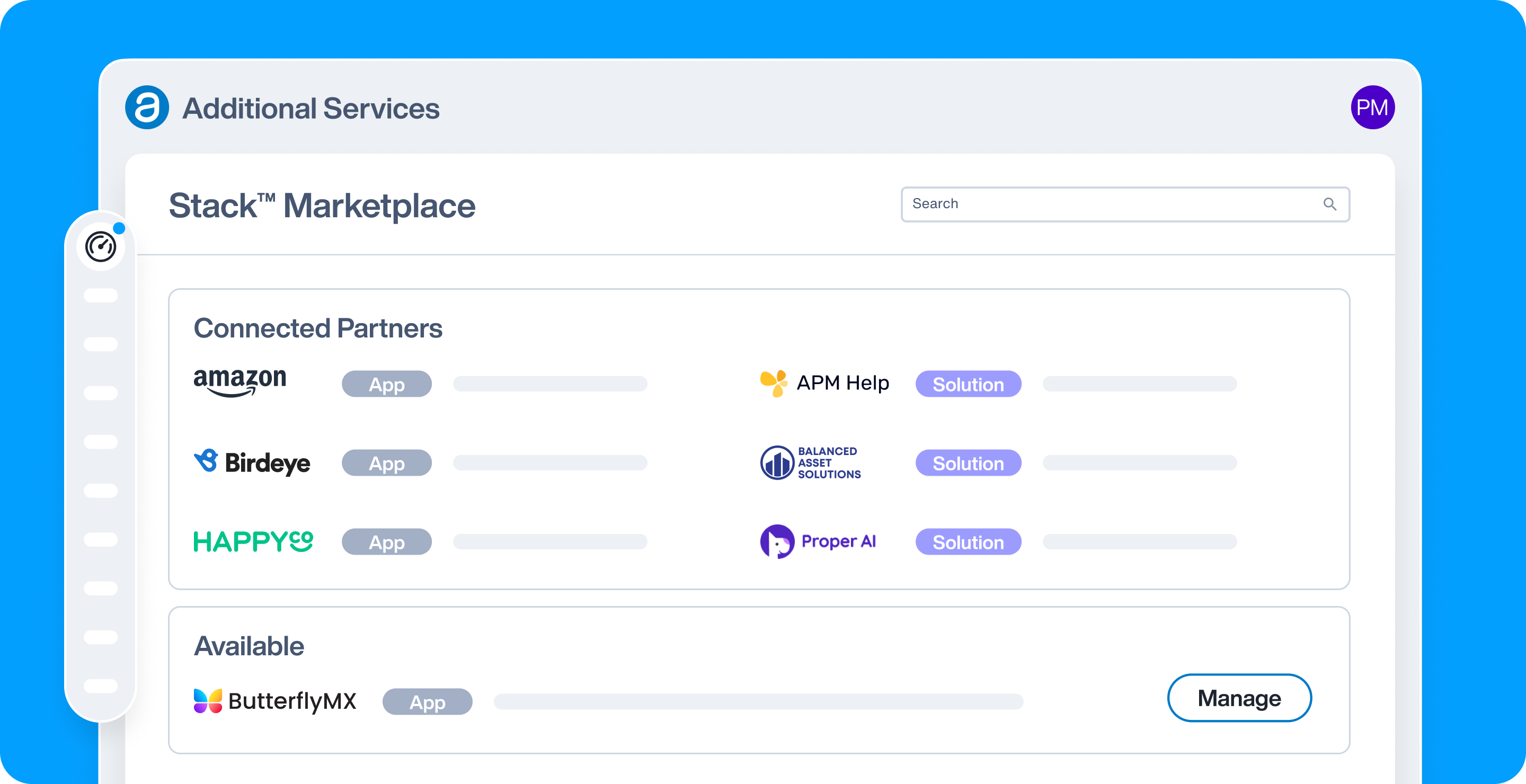The height and width of the screenshot is (784, 1526).
Task: Open Additional Services in the header
Action: point(310,107)
